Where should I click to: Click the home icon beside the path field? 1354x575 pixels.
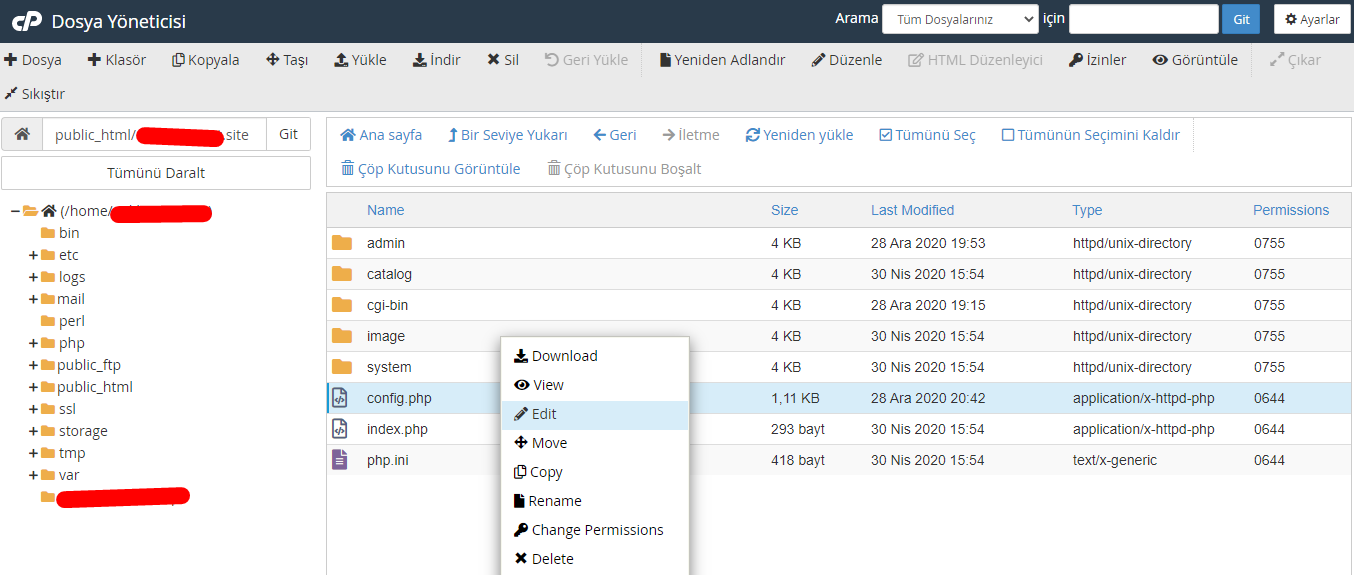tap(22, 134)
